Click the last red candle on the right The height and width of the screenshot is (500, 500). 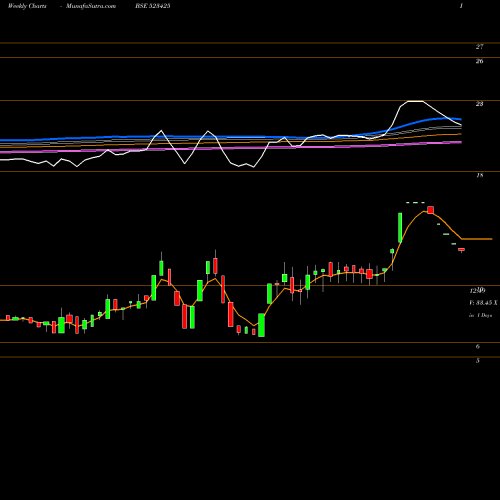[x=461, y=249]
